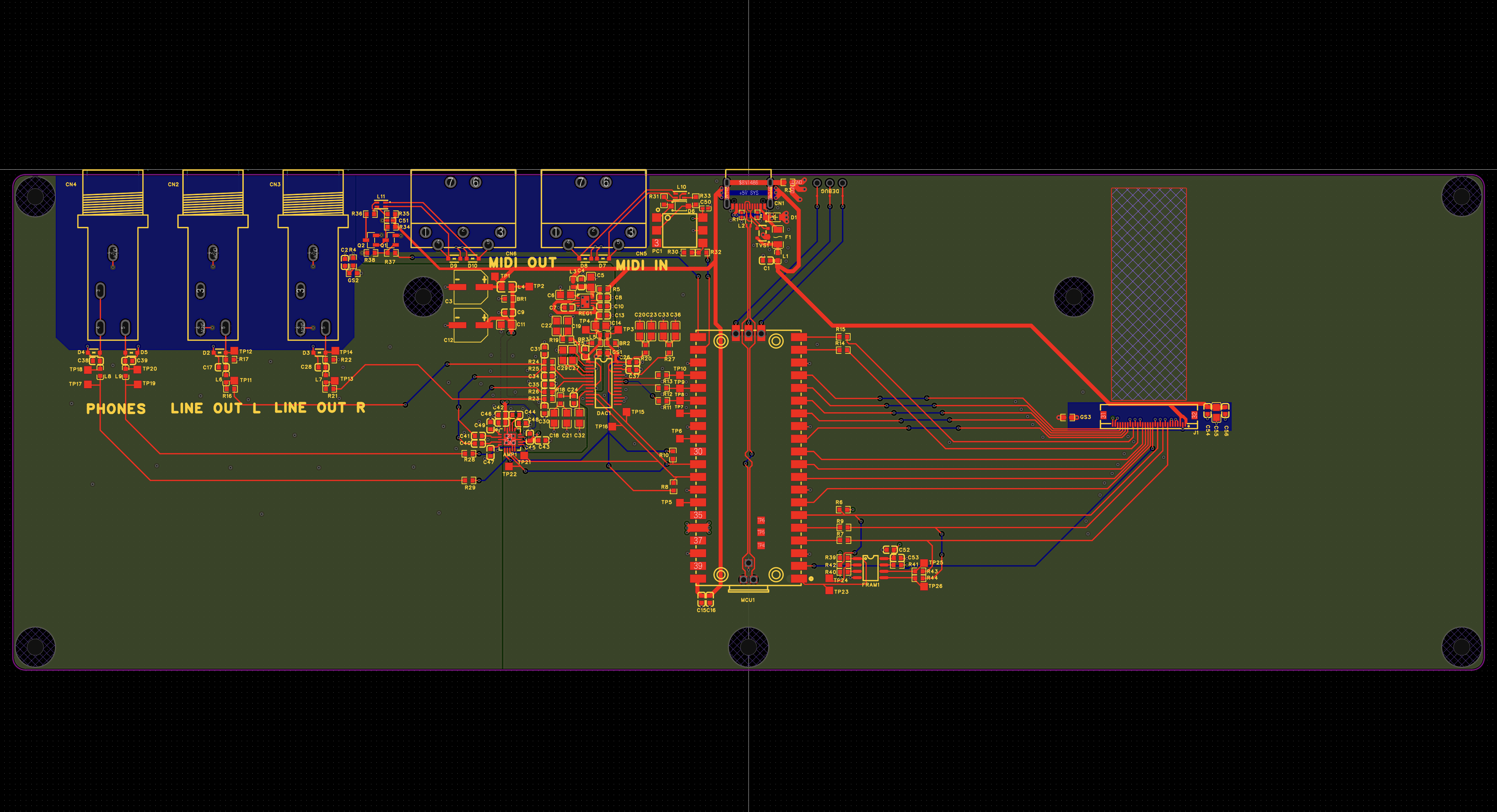Click the MIDI IN silkscreen text
Viewport: 1497px width, 812px height.
[642, 265]
